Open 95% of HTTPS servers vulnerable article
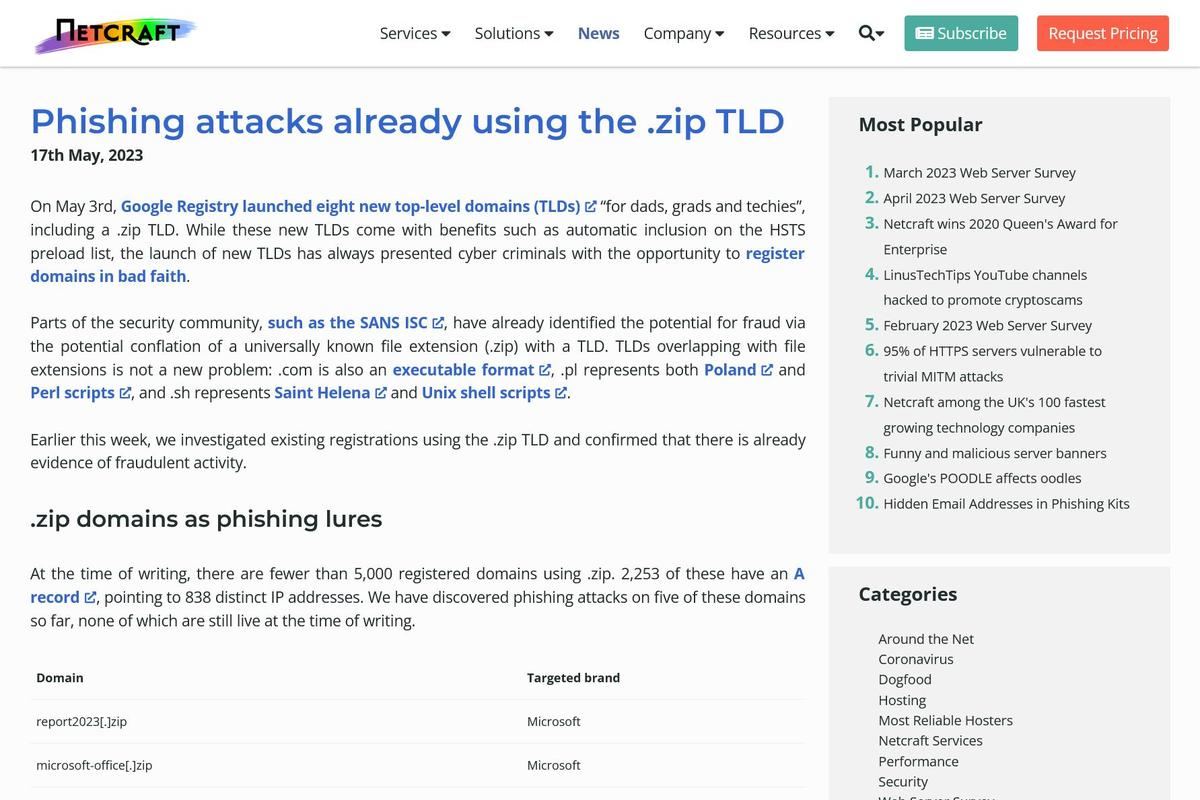 [x=992, y=363]
